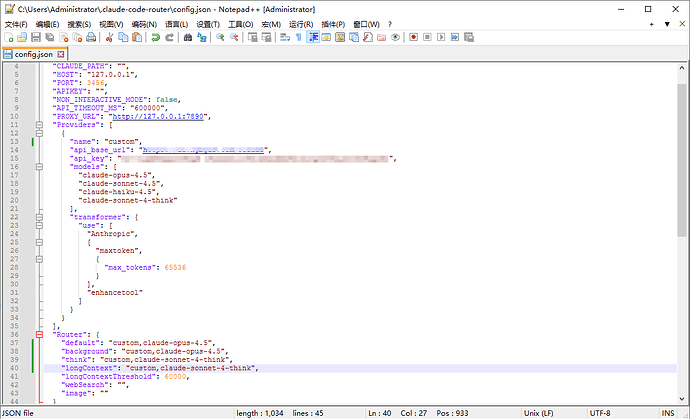Collapse the "models" array fold marker
The image size is (690, 419).
[x=39, y=167]
